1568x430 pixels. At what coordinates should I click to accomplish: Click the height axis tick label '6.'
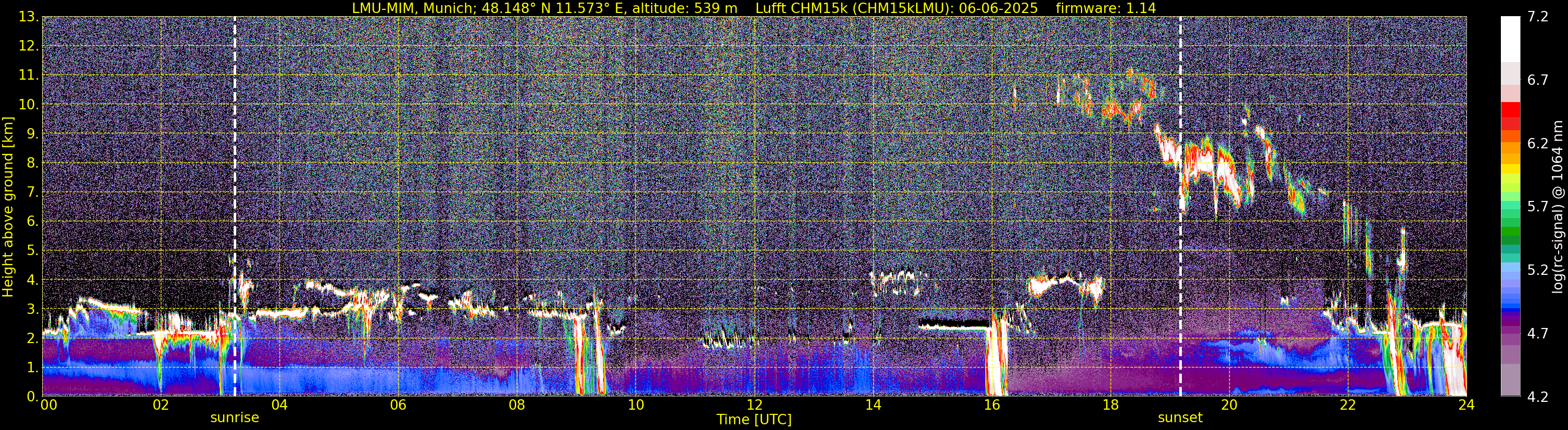pos(32,222)
